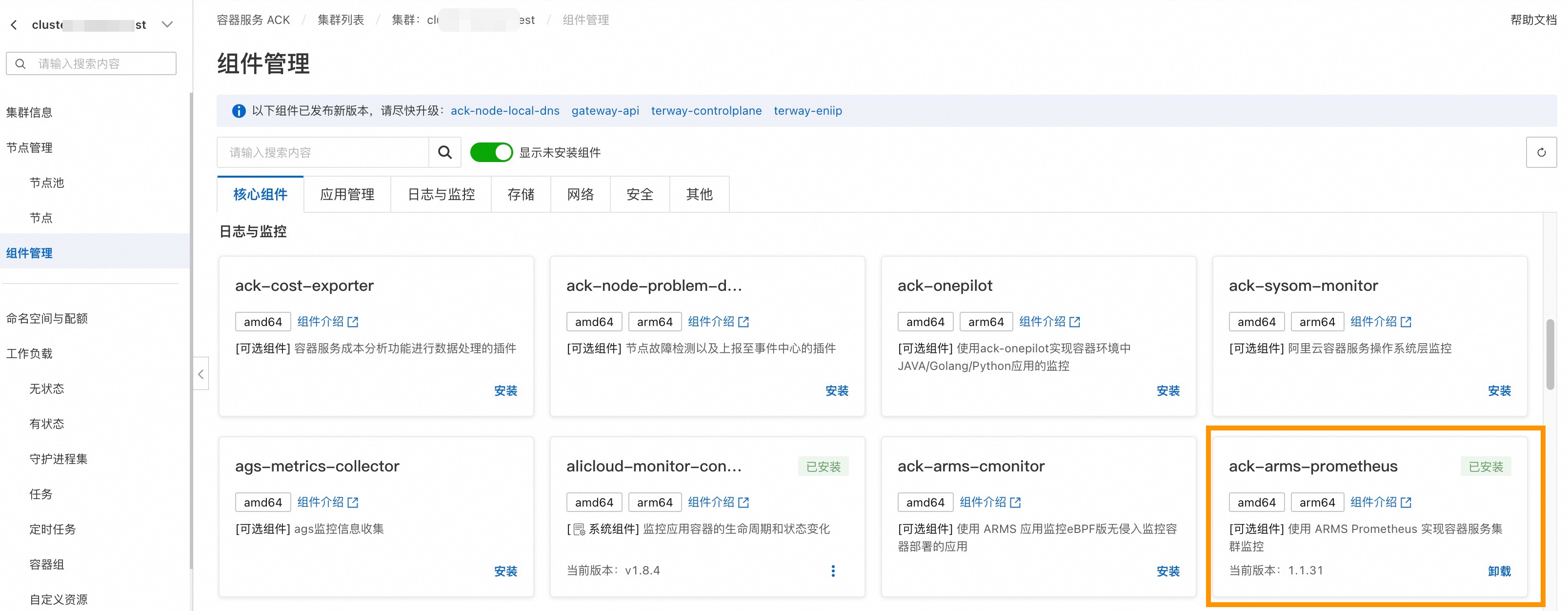1568x611 pixels.
Task: Expand the cluster name dropdown chevron
Action: (167, 25)
